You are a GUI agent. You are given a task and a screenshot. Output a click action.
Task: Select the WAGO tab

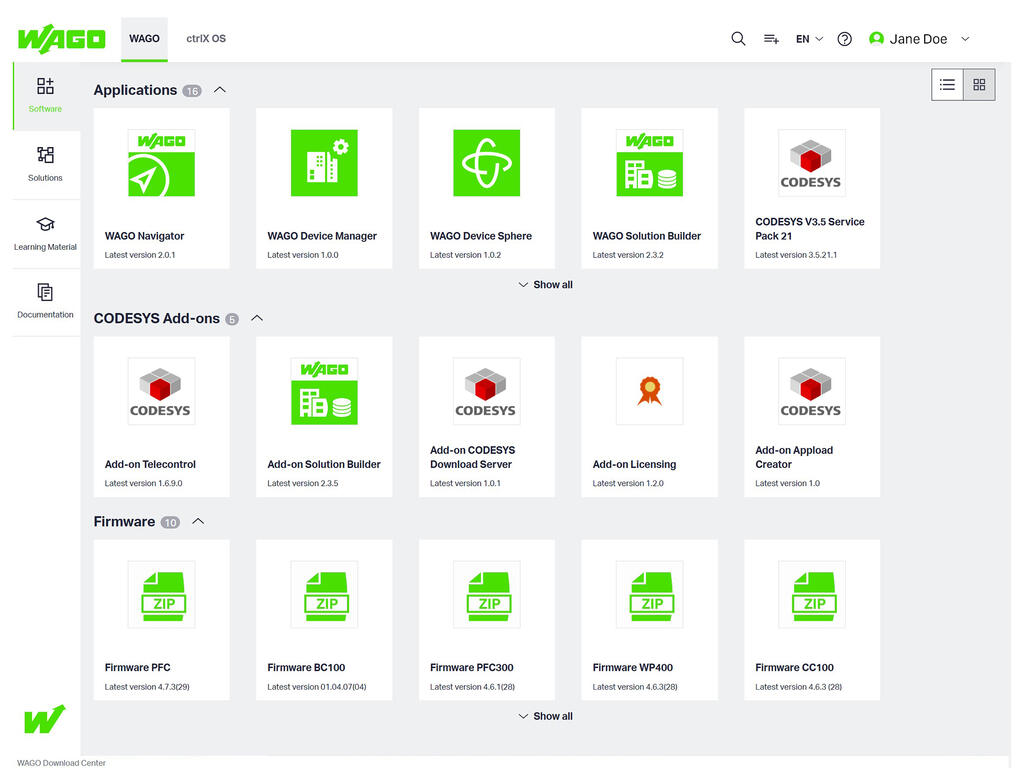coord(144,39)
